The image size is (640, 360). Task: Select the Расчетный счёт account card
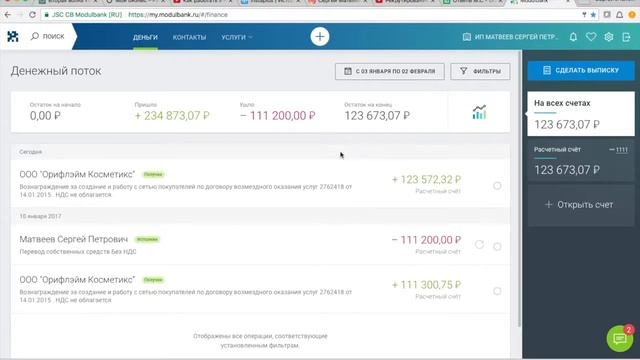tap(581, 160)
